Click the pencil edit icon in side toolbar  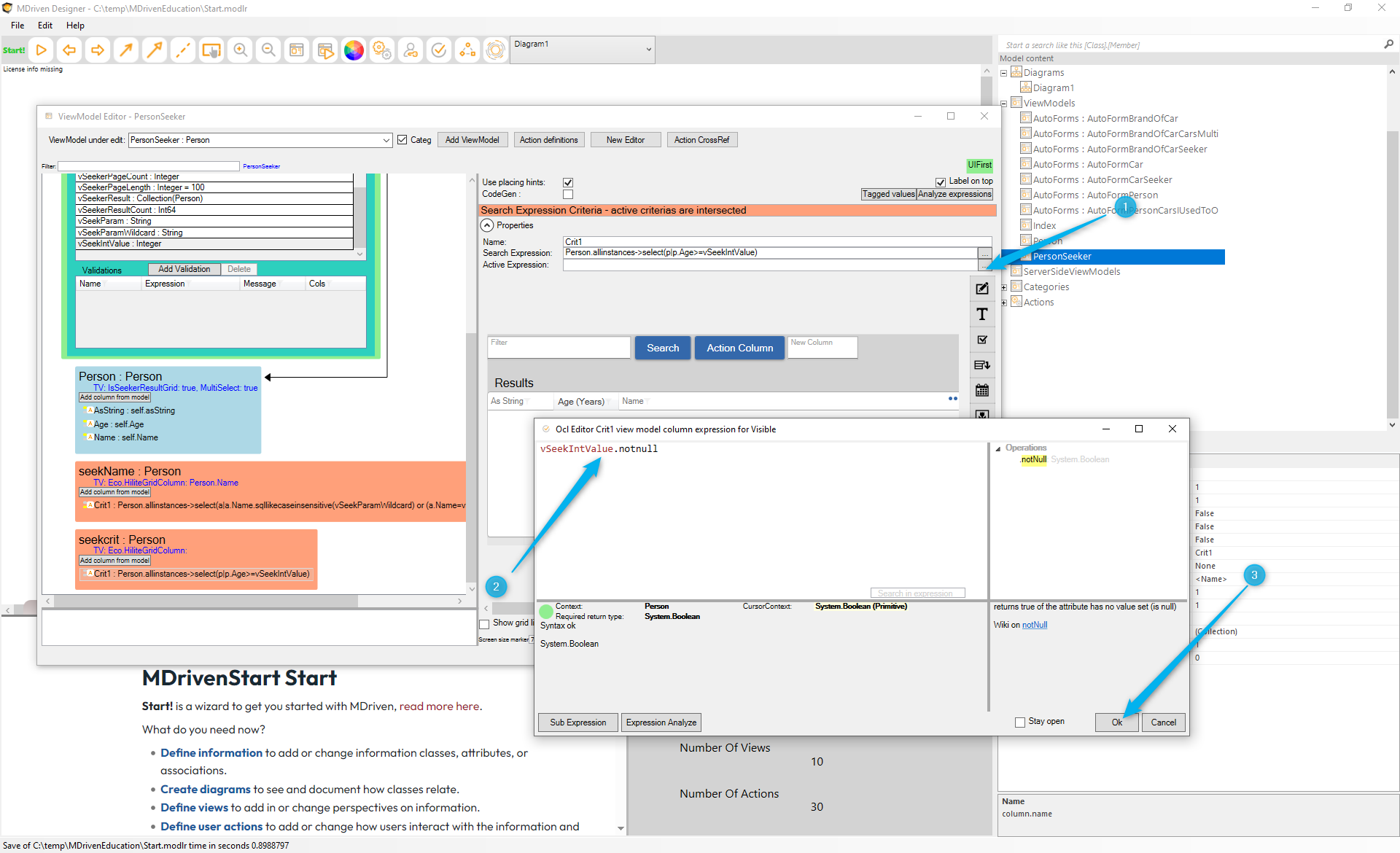tap(982, 289)
